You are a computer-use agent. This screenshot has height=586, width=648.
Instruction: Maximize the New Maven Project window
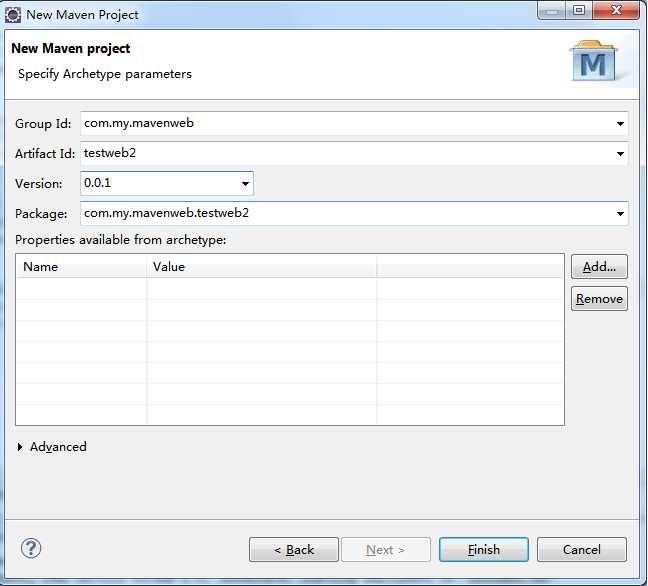point(579,10)
